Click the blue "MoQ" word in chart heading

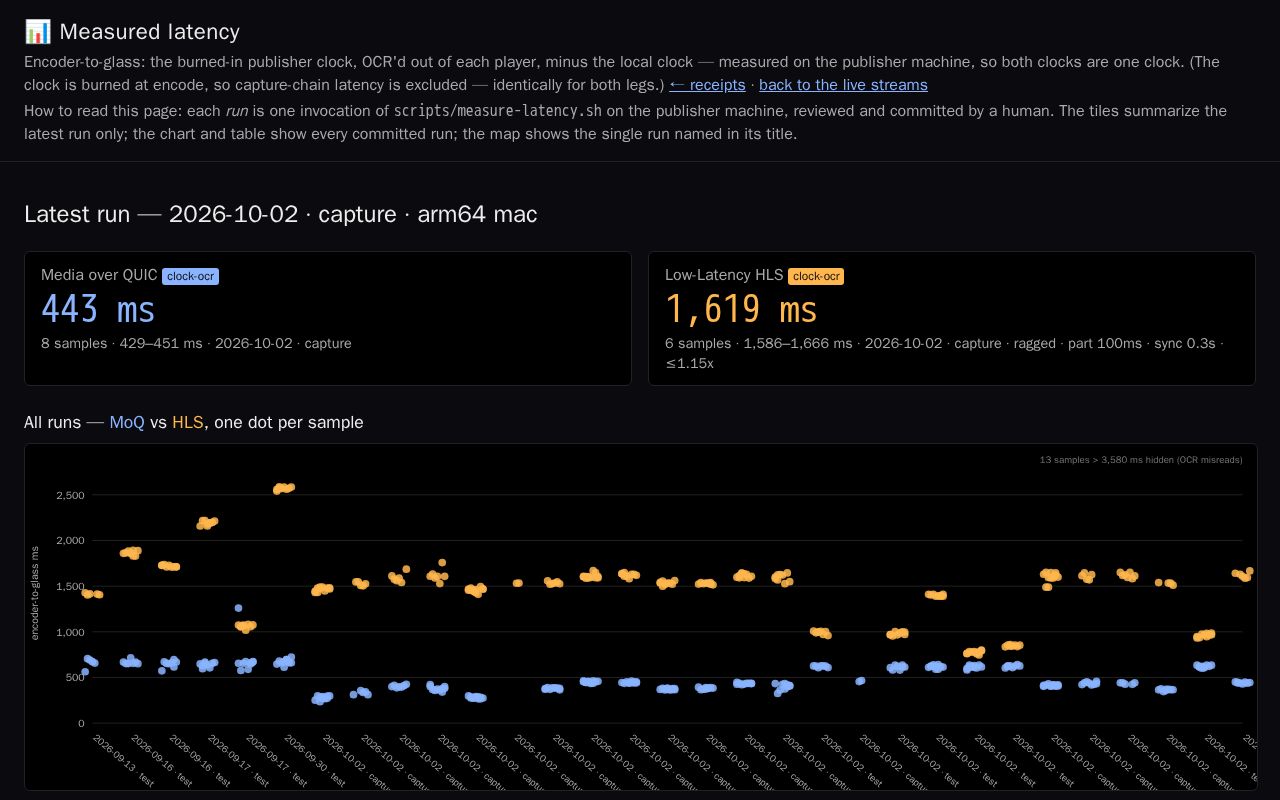pos(127,422)
